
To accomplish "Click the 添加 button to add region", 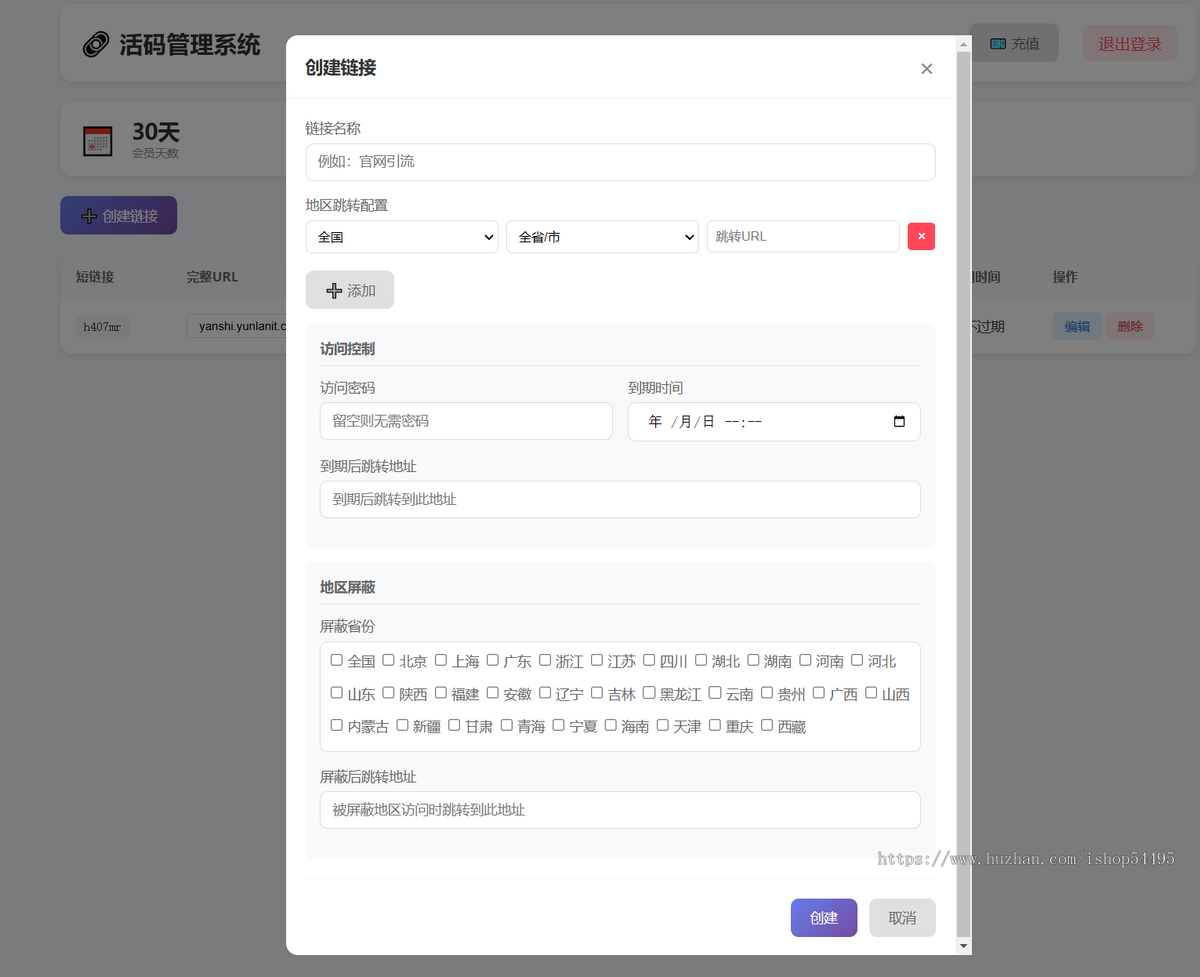I will (x=350, y=290).
